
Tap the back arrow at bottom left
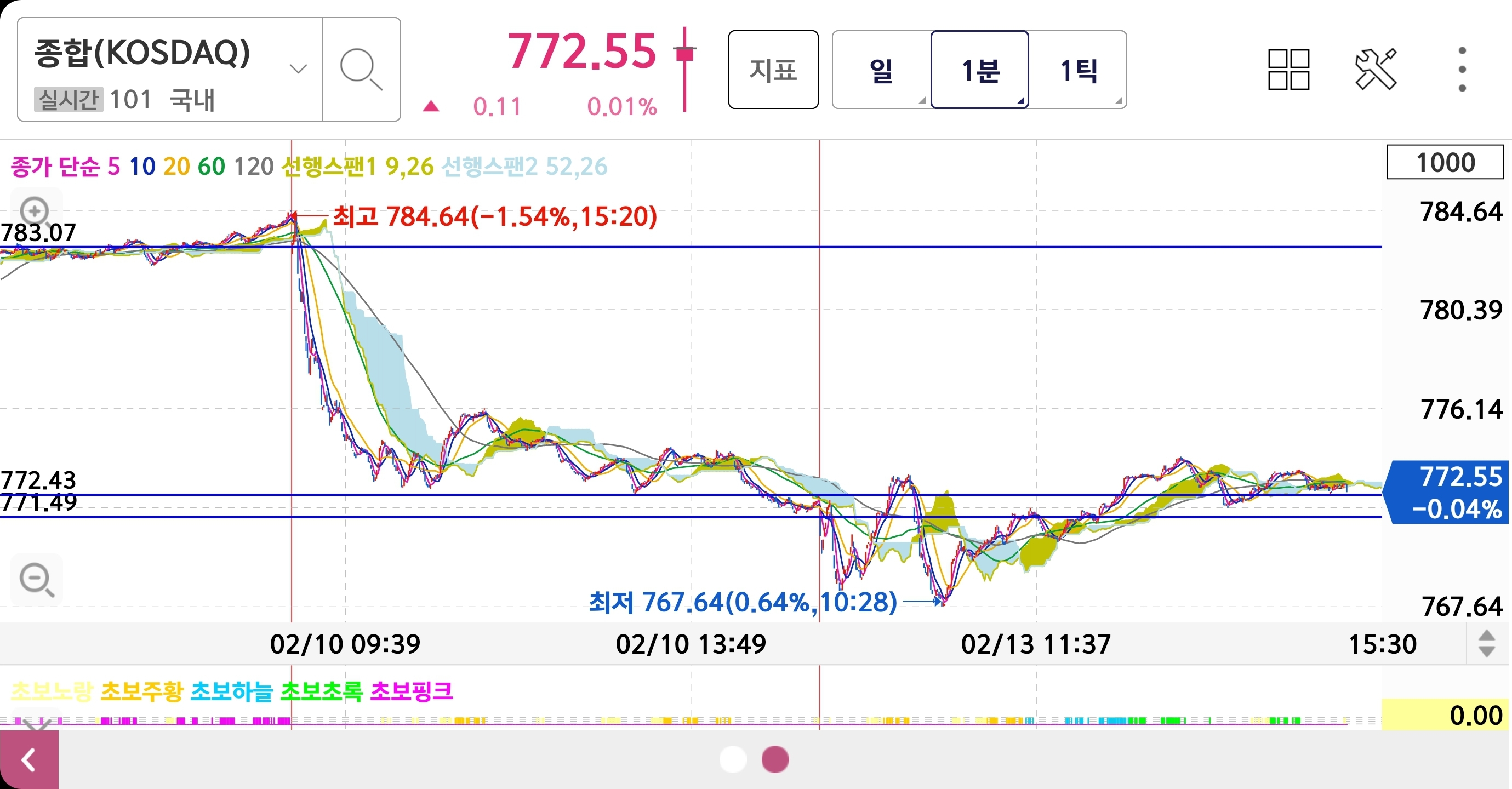click(x=28, y=759)
